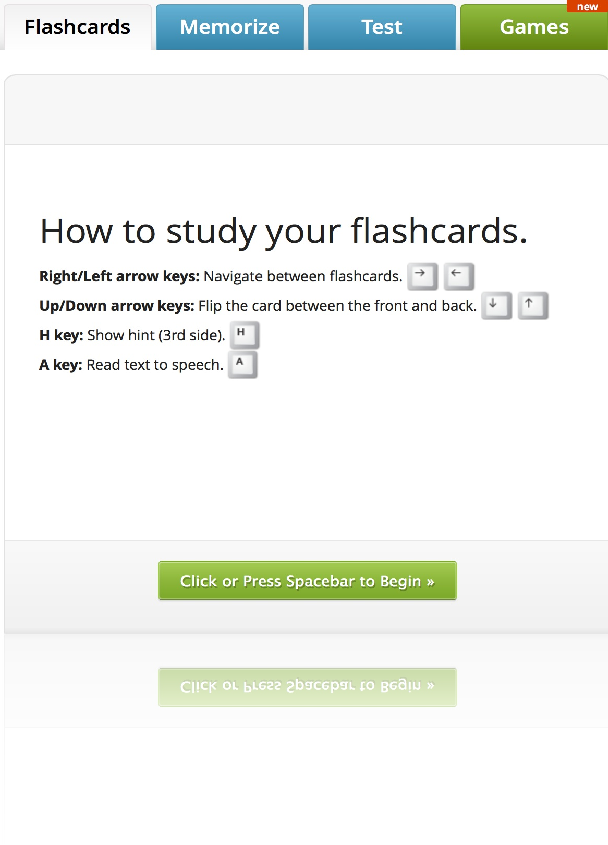The image size is (608, 845).
Task: Click the "A key" bold label
Action: [61, 365]
